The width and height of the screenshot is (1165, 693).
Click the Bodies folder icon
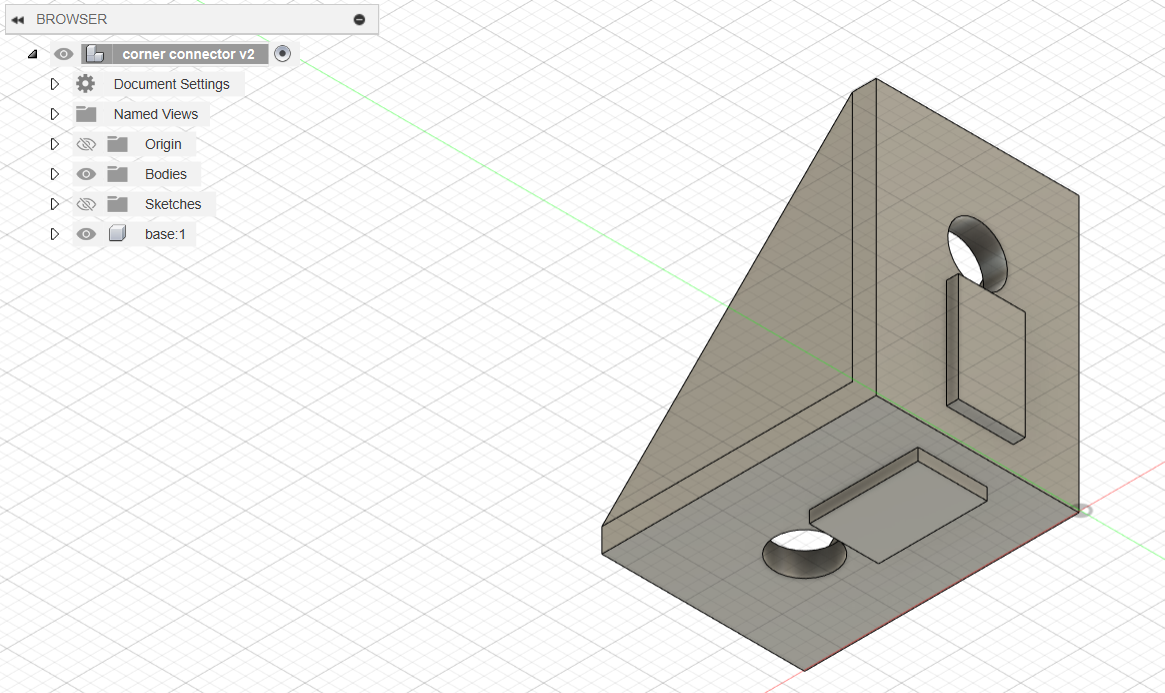tap(117, 174)
